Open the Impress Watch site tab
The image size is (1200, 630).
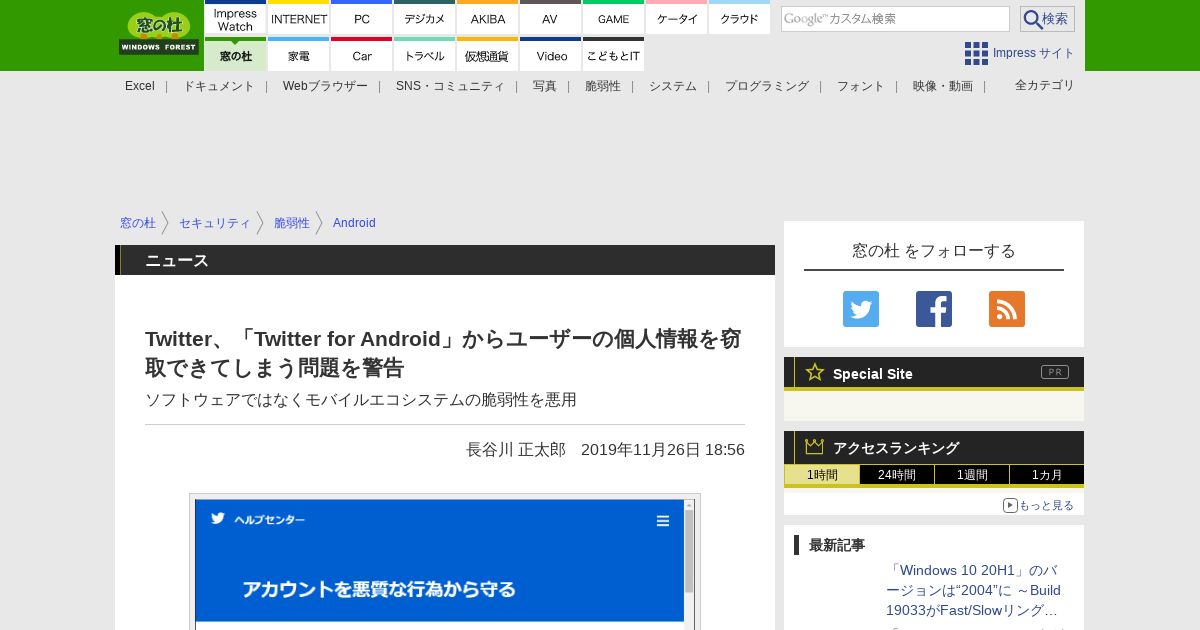(235, 19)
